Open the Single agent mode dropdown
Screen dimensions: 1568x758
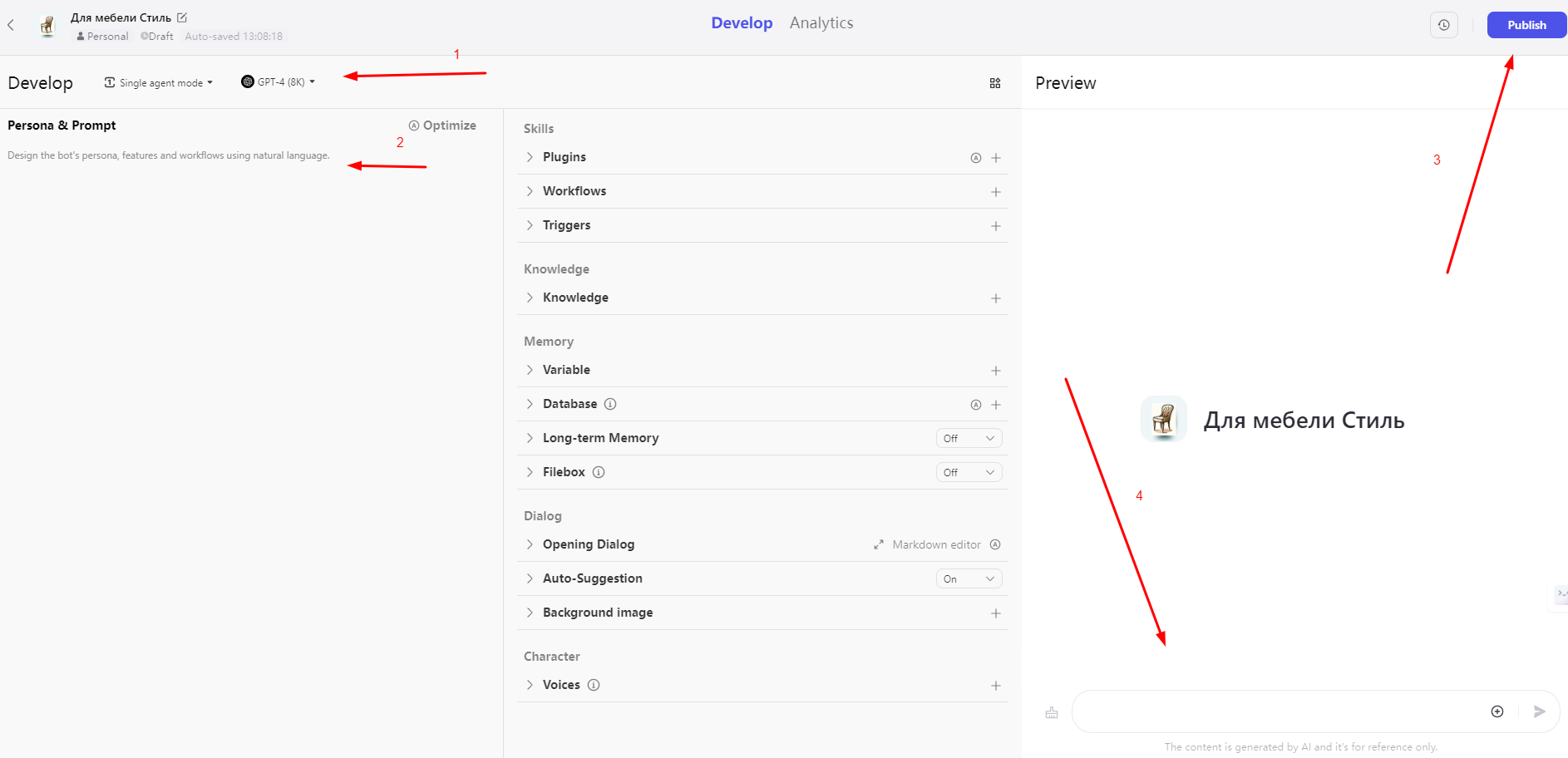click(159, 82)
